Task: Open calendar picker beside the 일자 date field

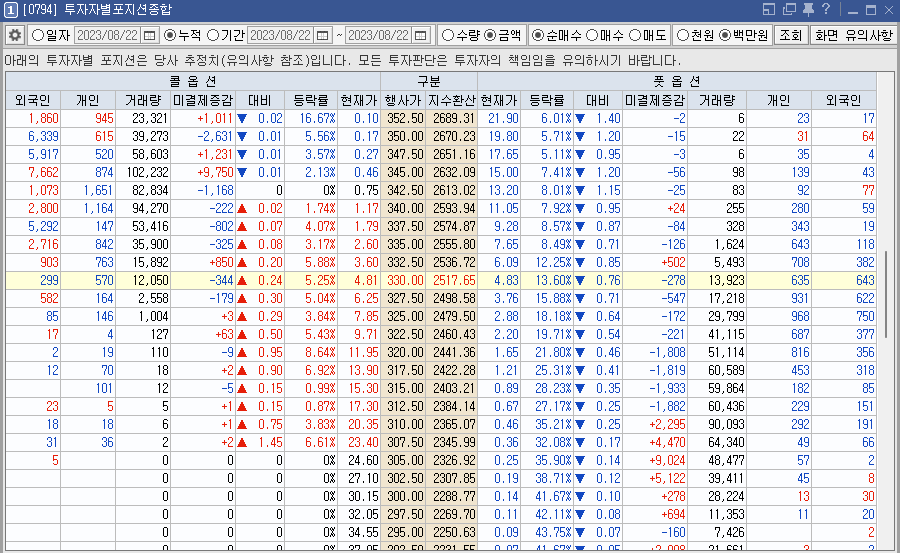Action: [149, 36]
